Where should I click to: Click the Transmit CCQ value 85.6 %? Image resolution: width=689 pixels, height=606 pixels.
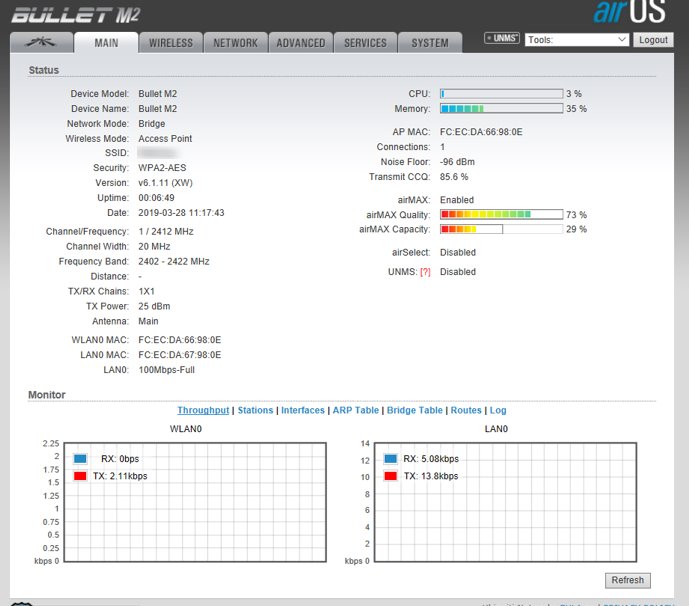pos(454,177)
